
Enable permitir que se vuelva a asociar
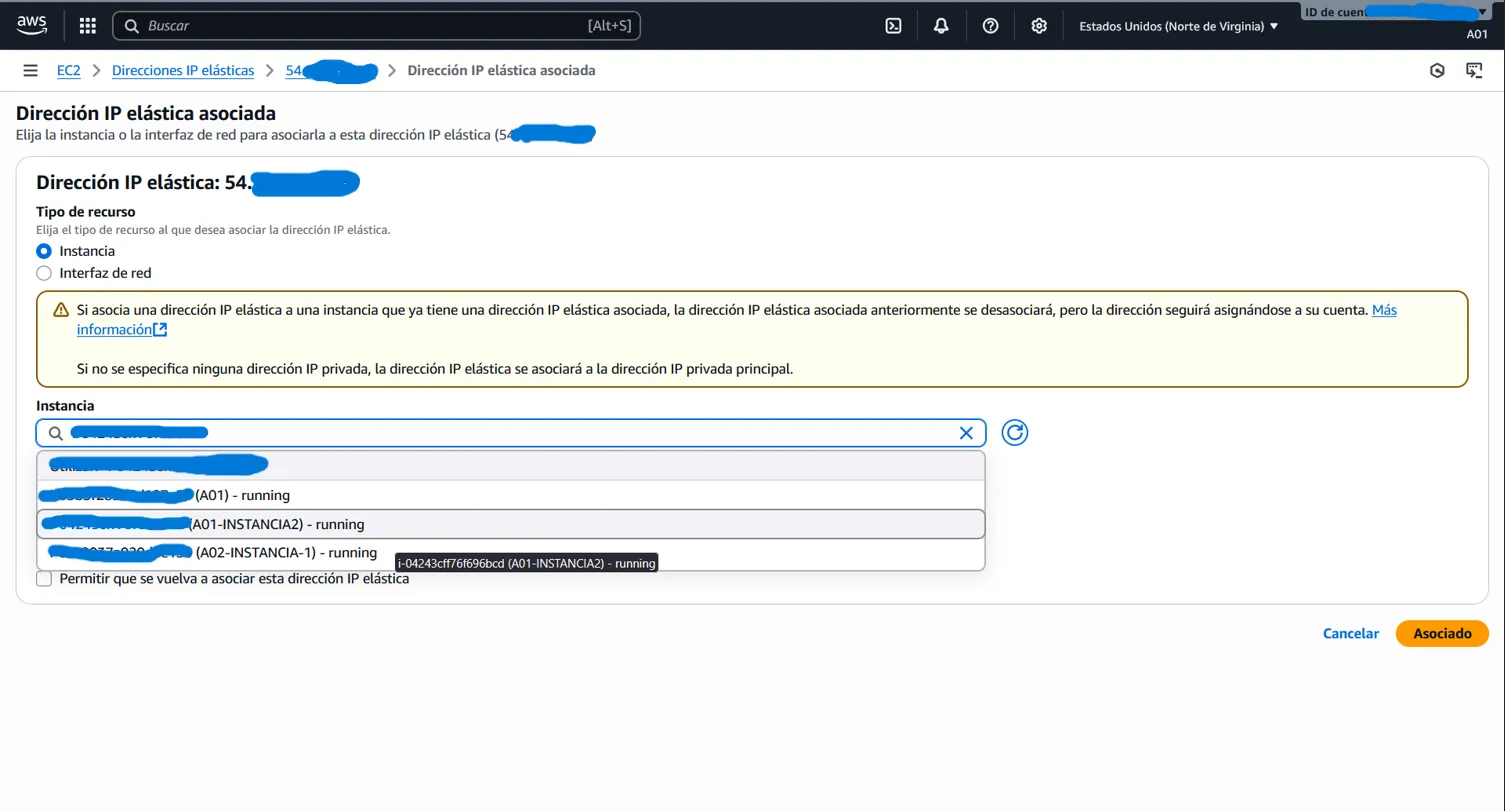(44, 579)
